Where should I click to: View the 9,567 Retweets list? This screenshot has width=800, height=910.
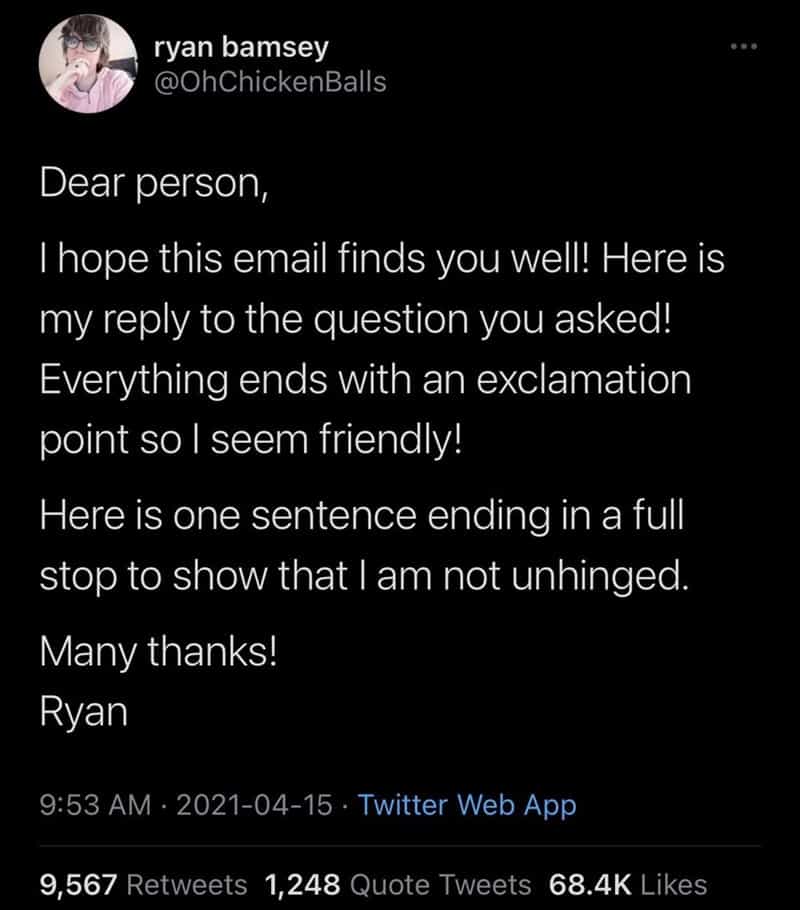tap(143, 884)
